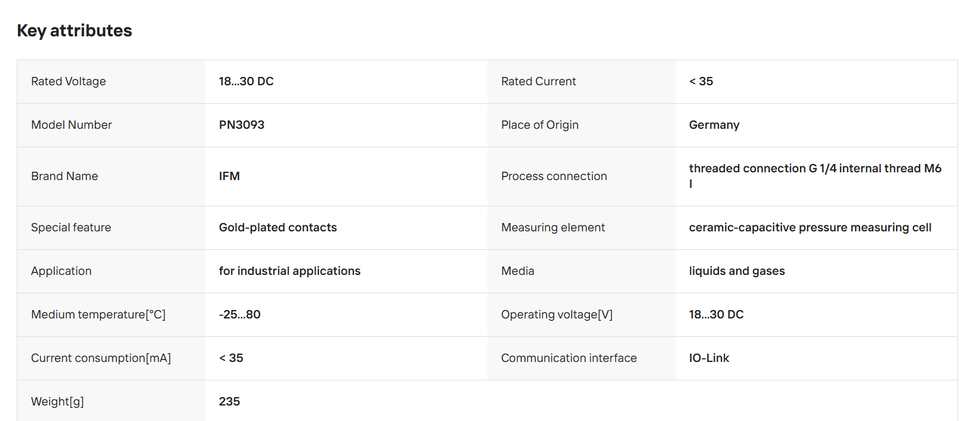Select the Process connection label
The width and height of the screenshot is (960, 421).
coord(554,176)
